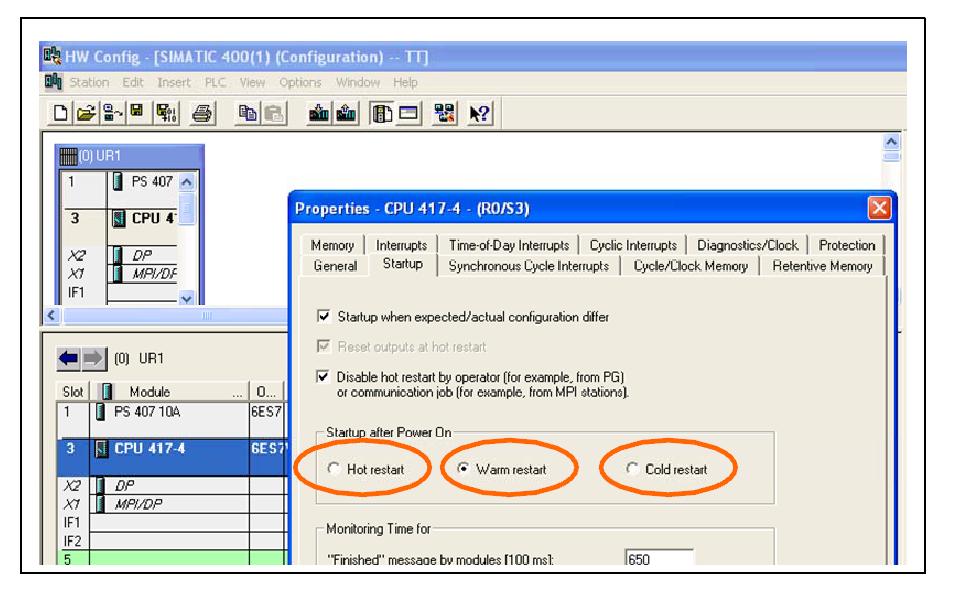Switch to the Memory tab
This screenshot has width=961, height=590.
tap(332, 245)
